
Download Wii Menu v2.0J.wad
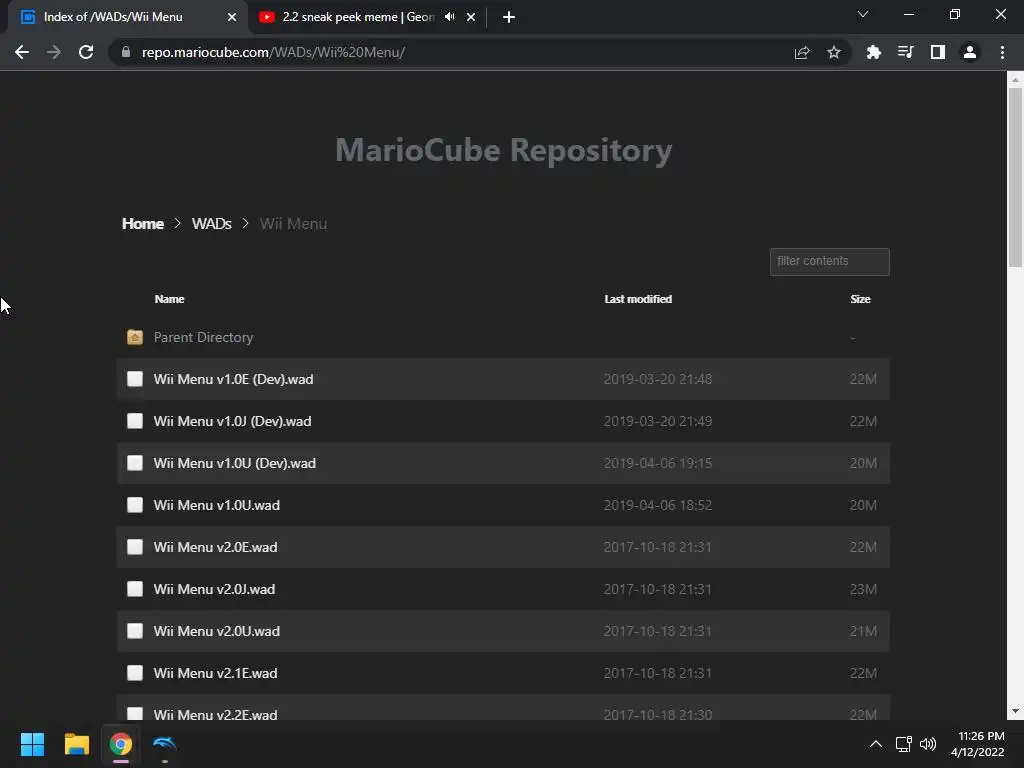click(214, 589)
